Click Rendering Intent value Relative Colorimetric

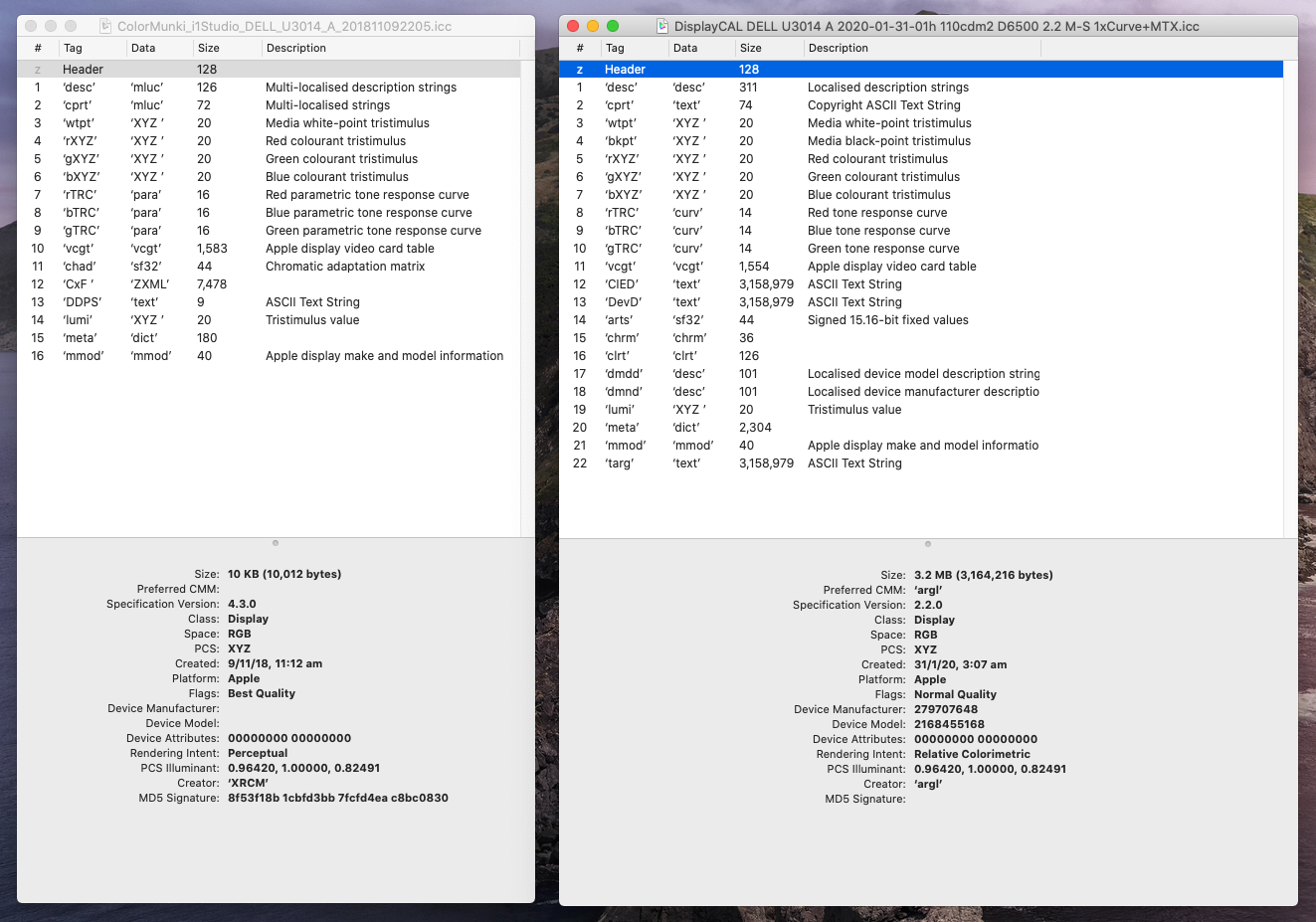972,754
